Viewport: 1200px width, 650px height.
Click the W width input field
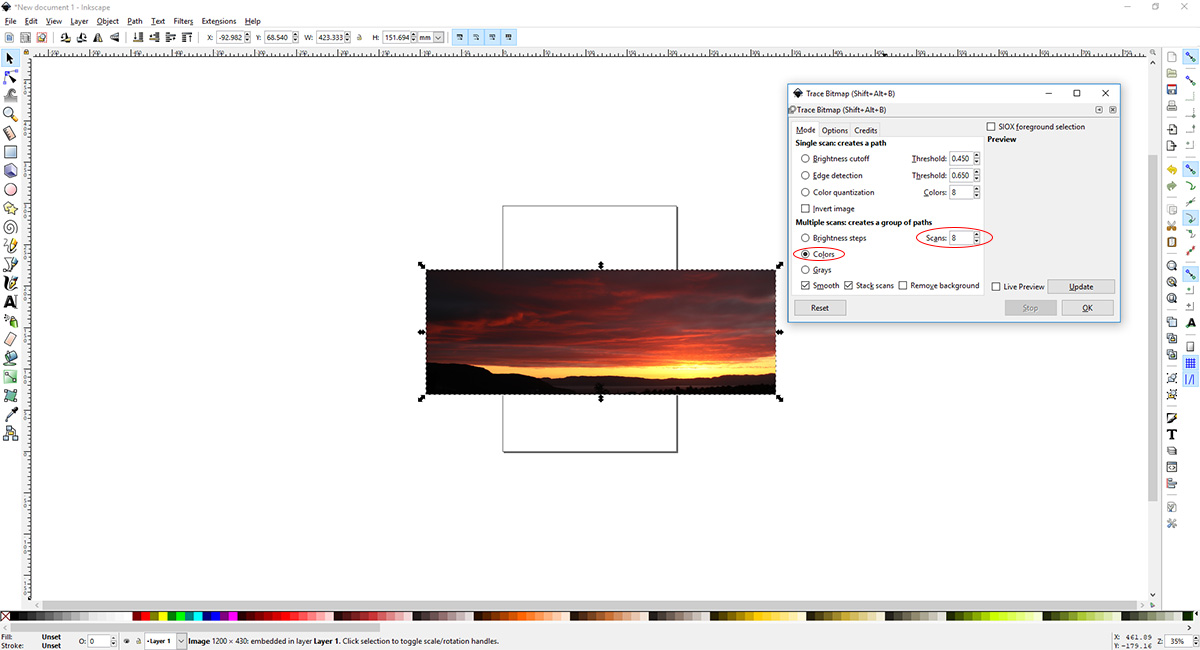click(330, 37)
